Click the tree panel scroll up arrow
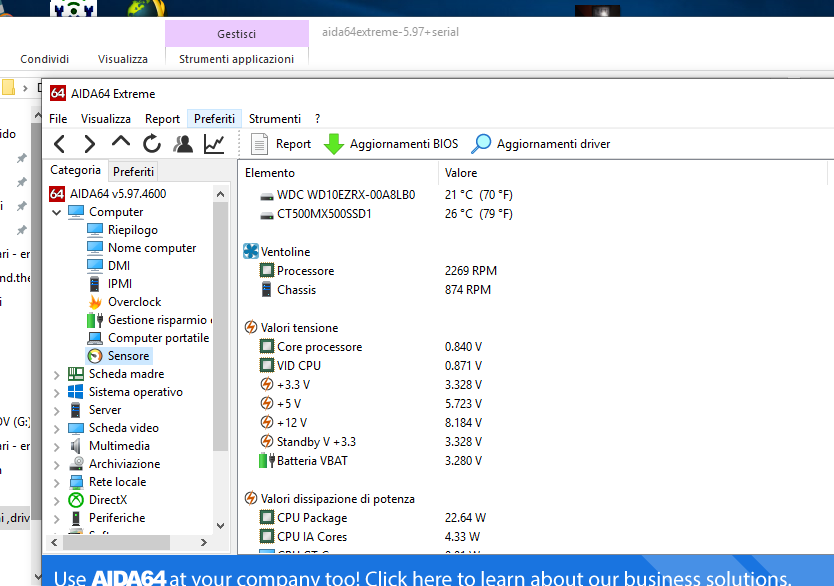 point(220,194)
